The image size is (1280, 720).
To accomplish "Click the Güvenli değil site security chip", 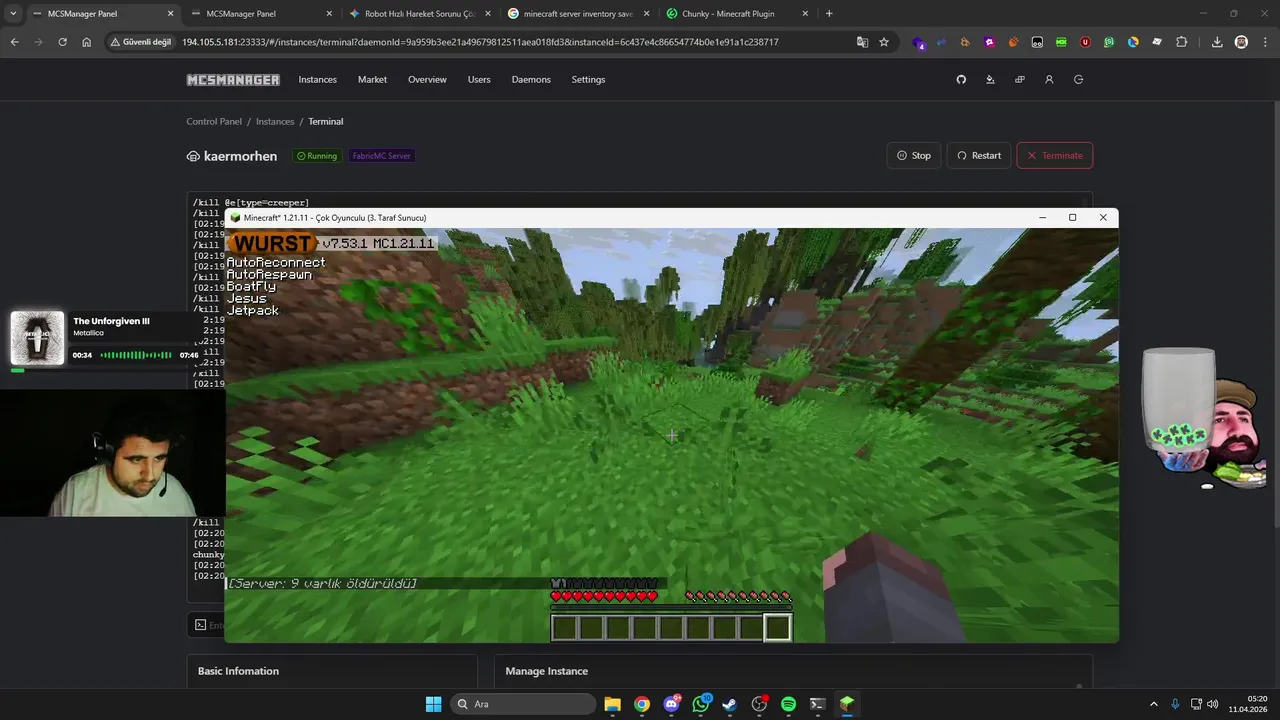I will [140, 42].
